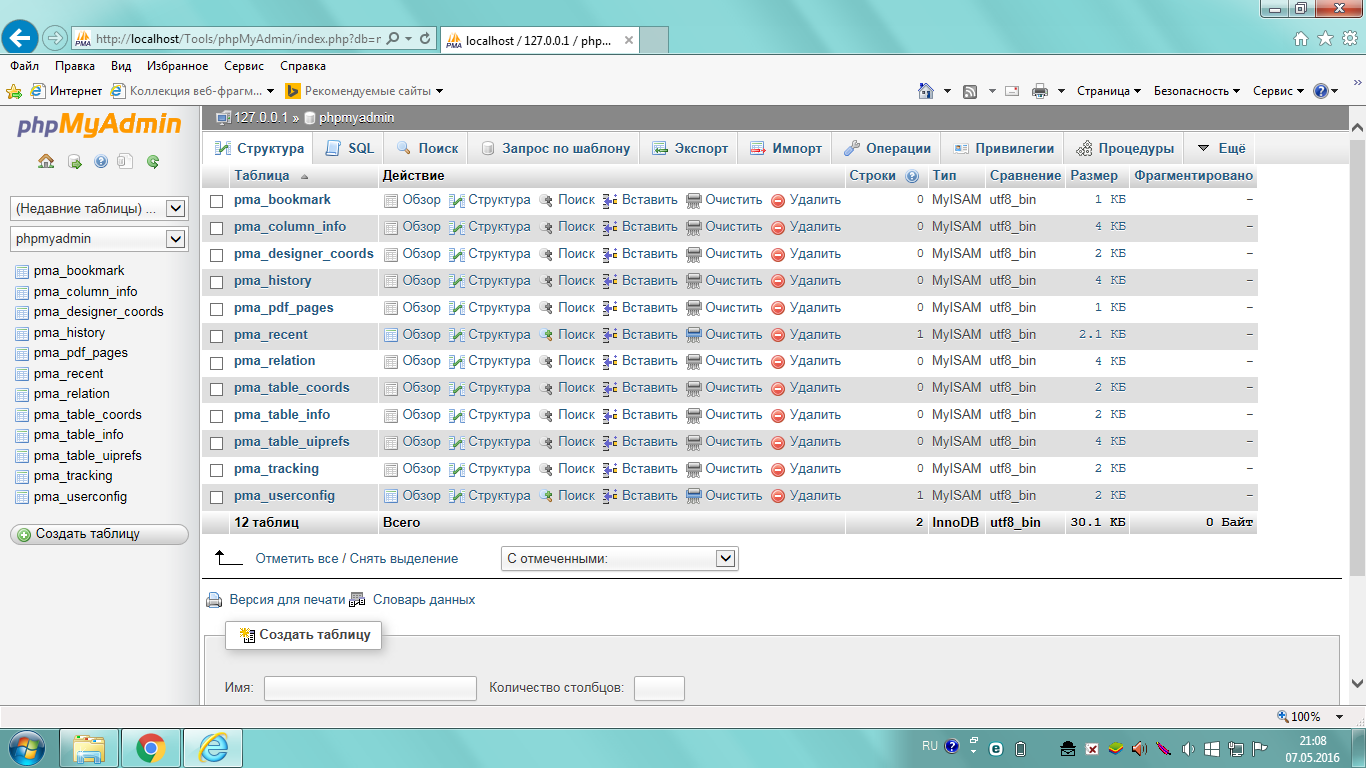Screen dimensions: 1366x768
Task: Check the pma_column_info row checkbox
Action: [x=216, y=228]
